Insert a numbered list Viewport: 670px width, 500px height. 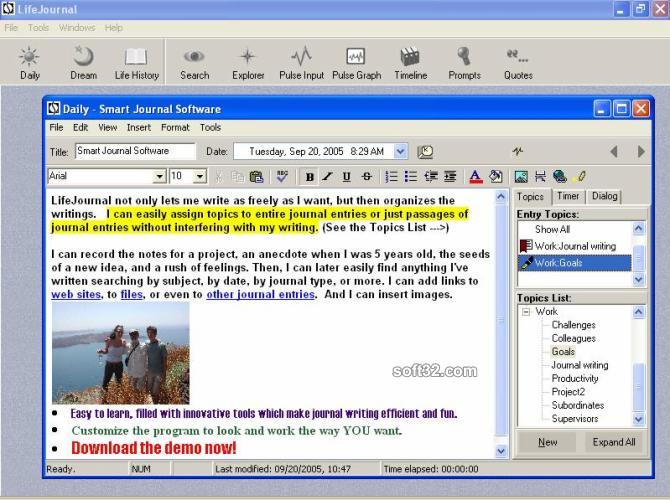tap(391, 176)
